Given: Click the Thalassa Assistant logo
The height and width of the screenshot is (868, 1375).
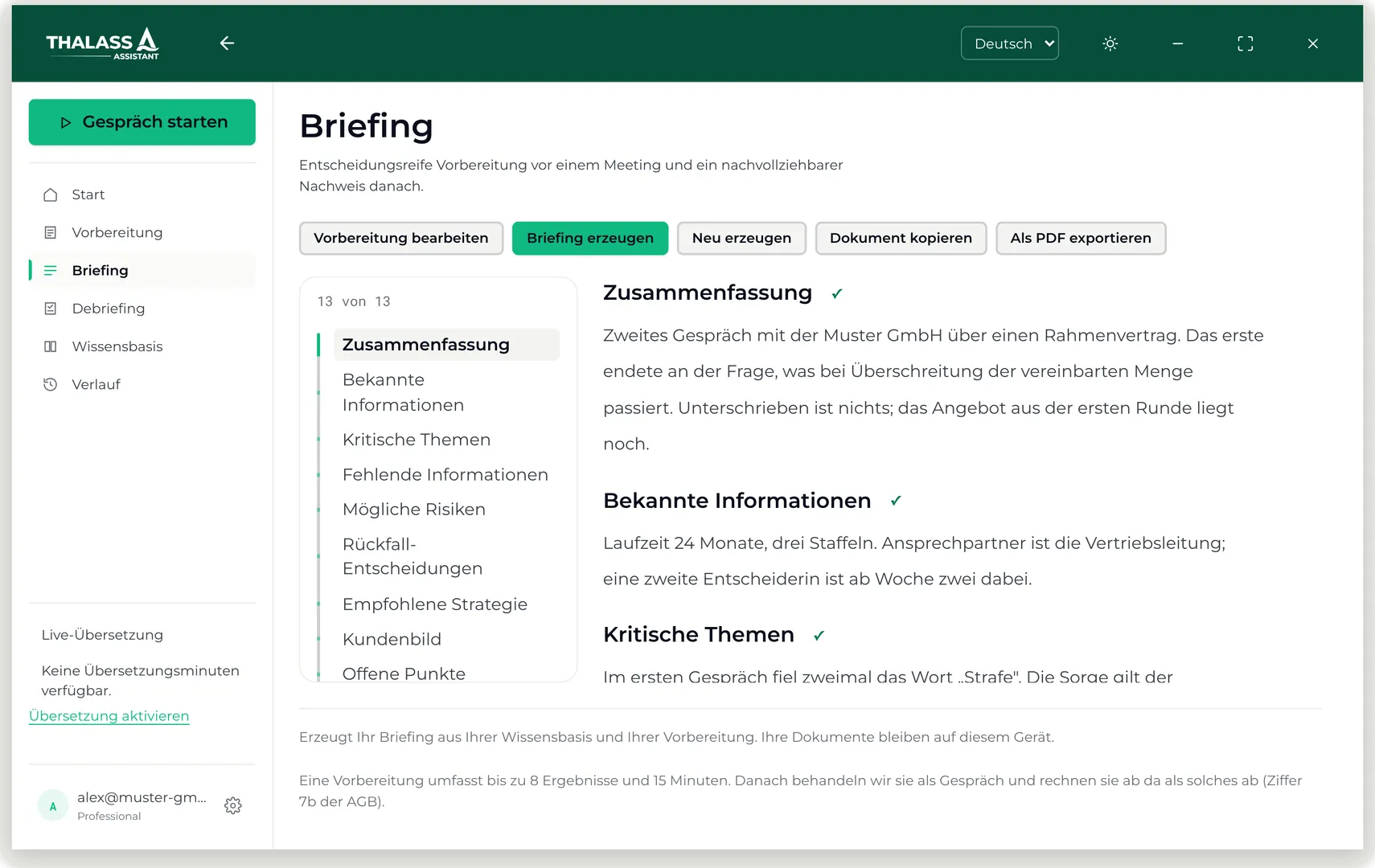Looking at the screenshot, I should [x=102, y=43].
